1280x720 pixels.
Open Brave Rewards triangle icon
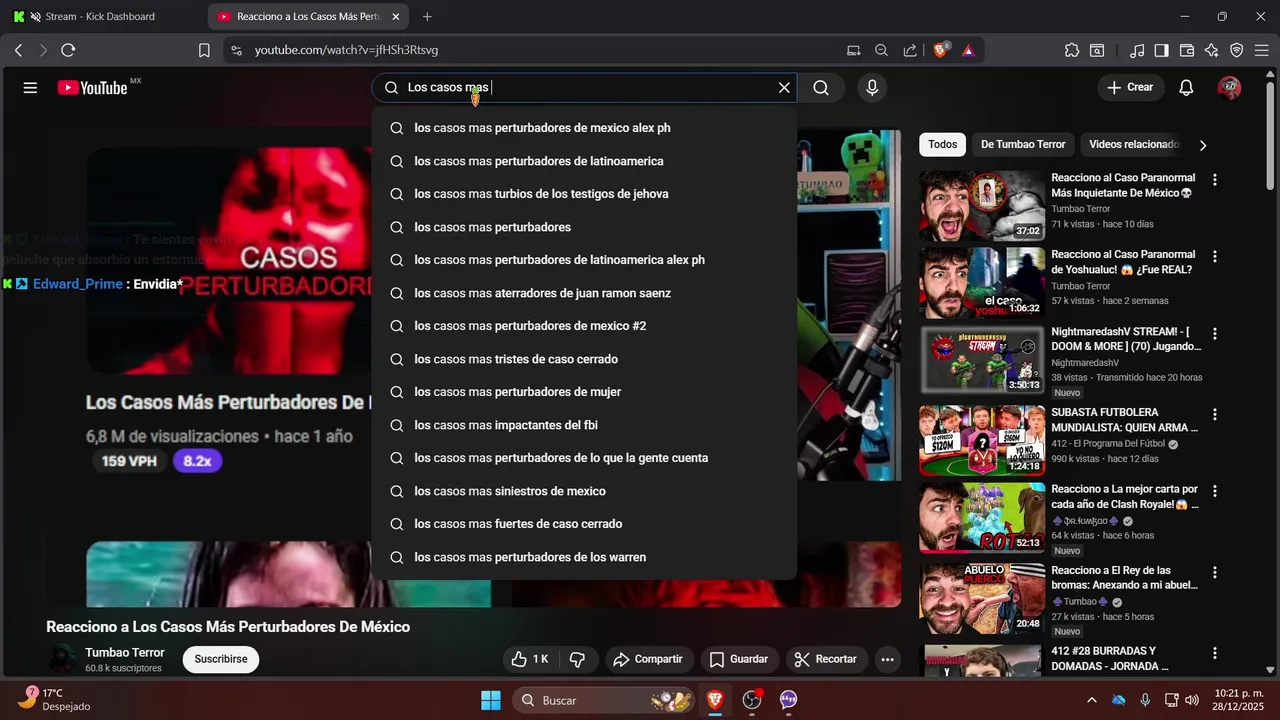coord(968,50)
